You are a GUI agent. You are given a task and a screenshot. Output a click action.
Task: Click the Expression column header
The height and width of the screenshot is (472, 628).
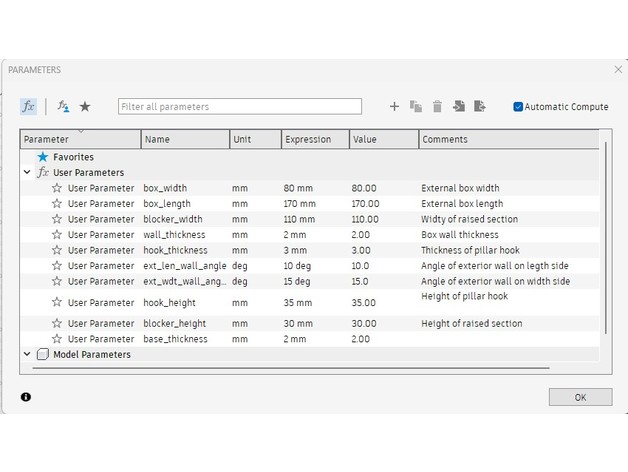pyautogui.click(x=314, y=140)
